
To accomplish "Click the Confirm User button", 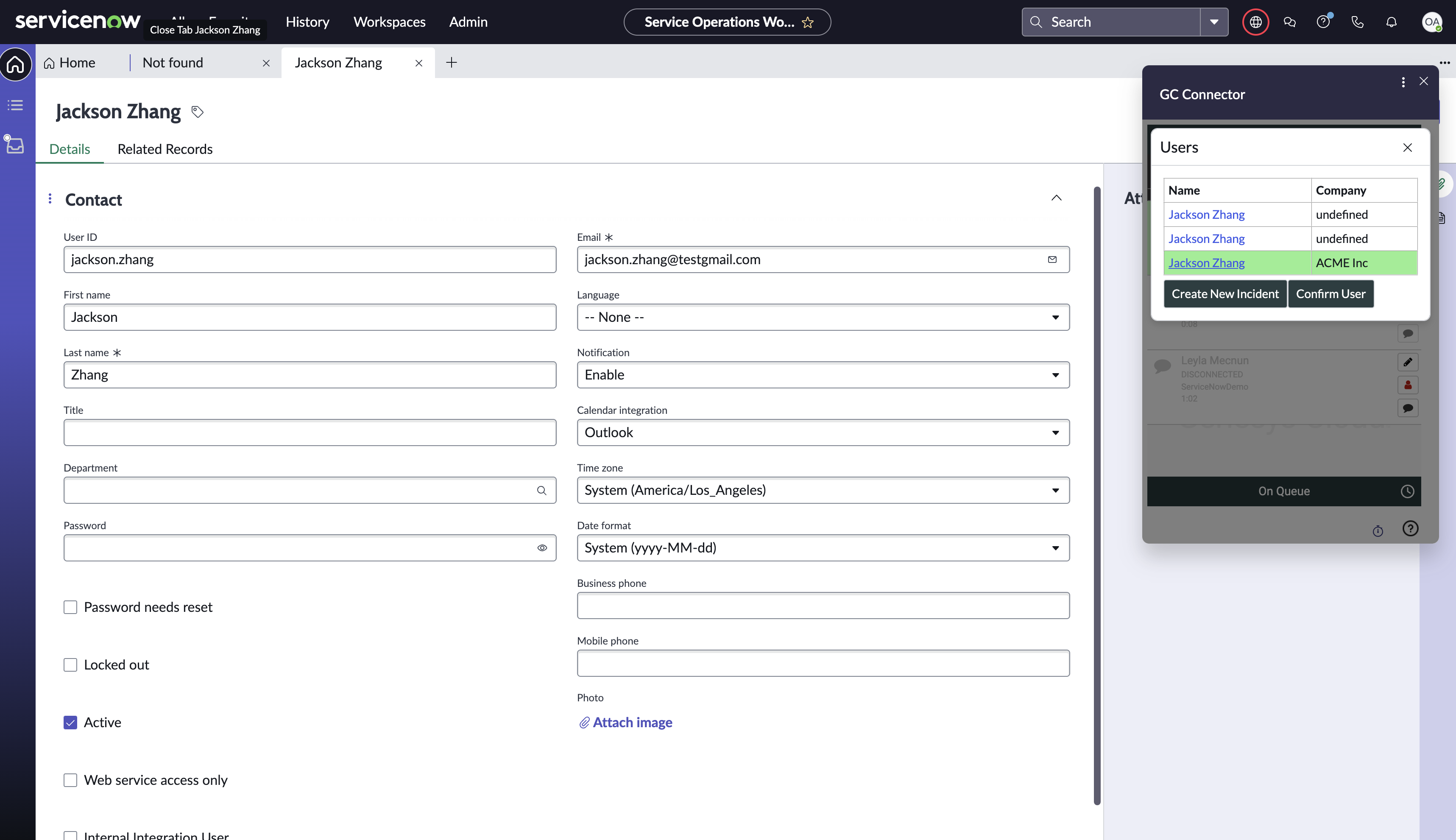I will (1330, 294).
